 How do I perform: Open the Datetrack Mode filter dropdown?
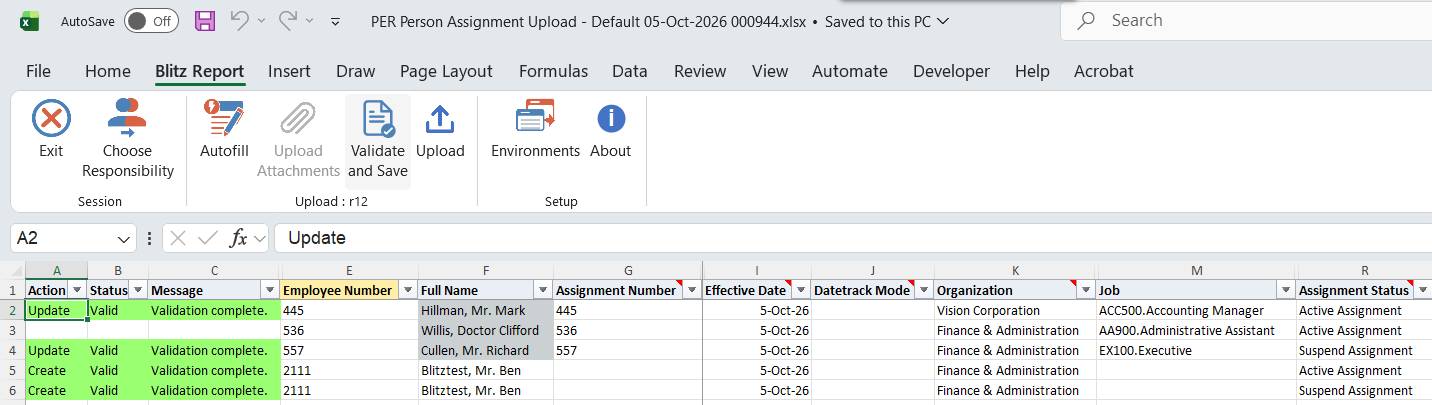click(923, 290)
